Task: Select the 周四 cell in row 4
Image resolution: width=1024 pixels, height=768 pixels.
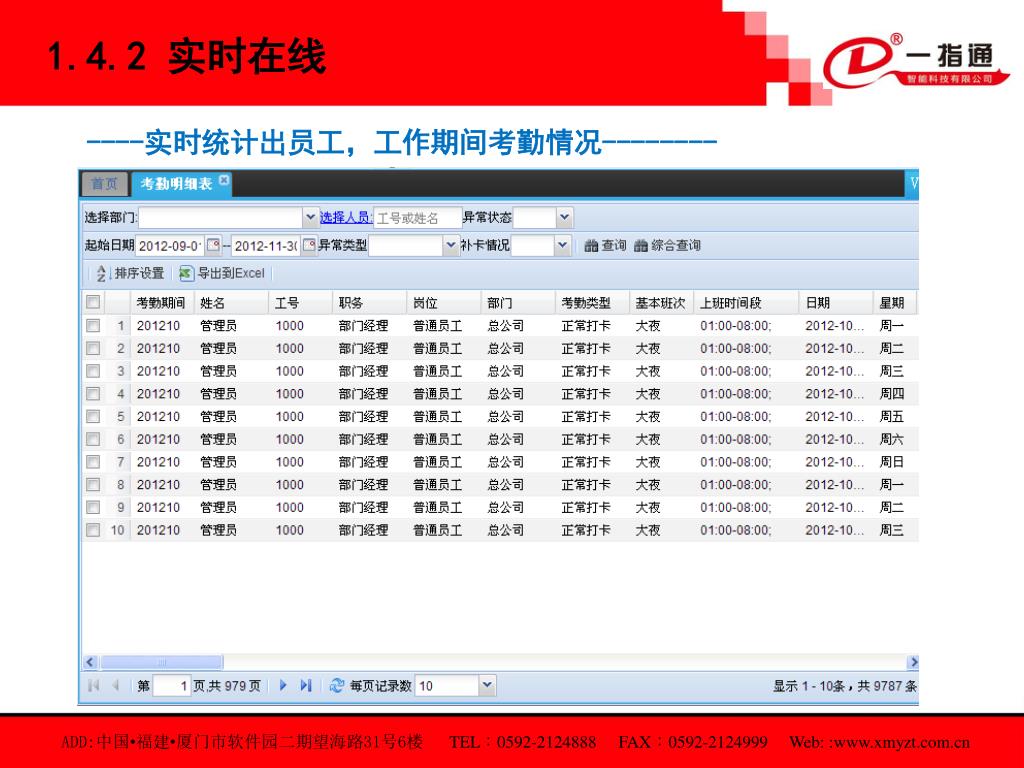Action: tap(891, 394)
